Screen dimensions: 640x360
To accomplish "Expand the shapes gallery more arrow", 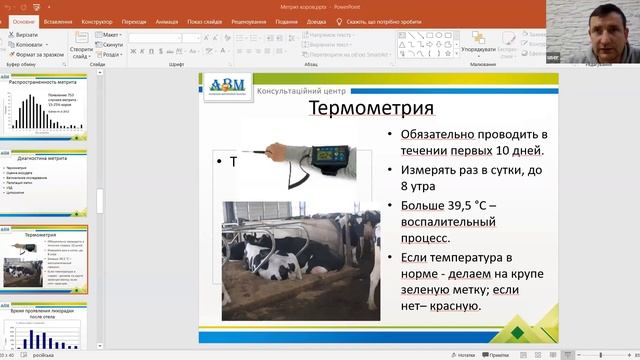I will coord(457,54).
